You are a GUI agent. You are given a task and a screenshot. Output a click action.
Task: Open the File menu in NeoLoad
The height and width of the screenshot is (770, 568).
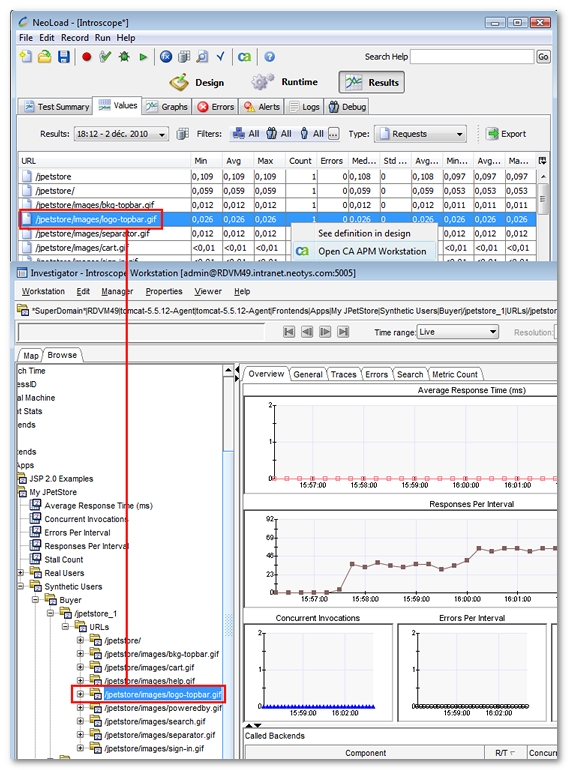coord(26,38)
